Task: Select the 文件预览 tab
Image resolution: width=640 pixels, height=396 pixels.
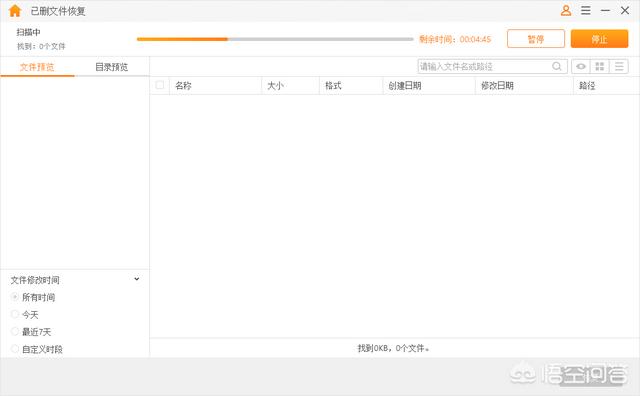Action: (x=37, y=67)
